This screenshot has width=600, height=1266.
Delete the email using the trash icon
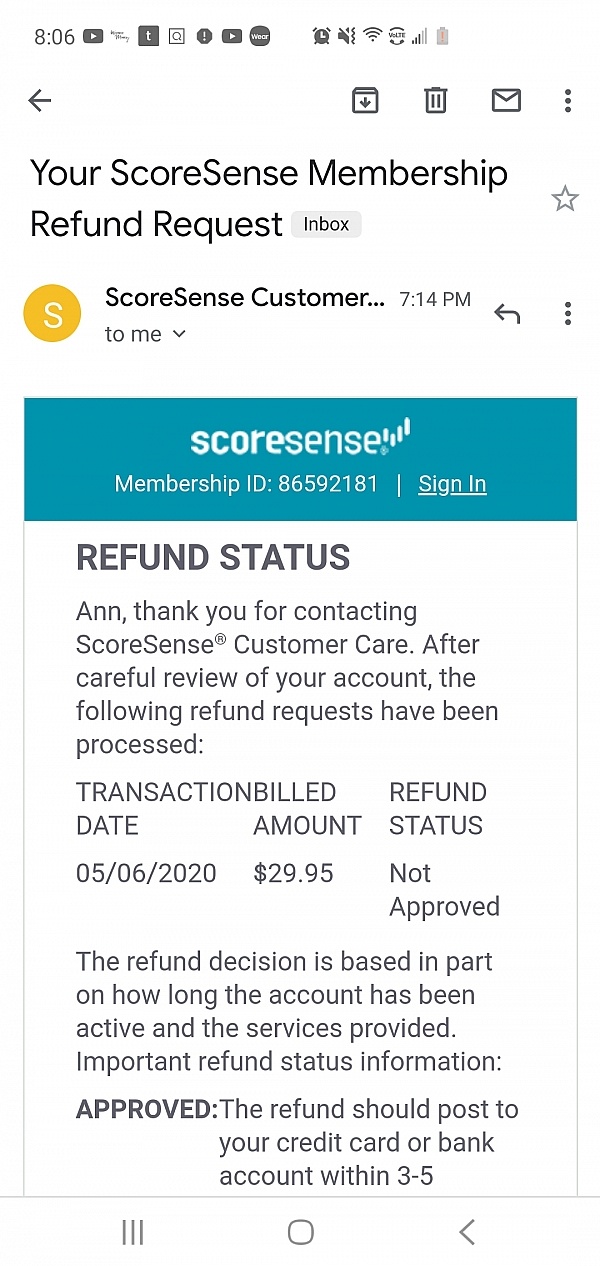(x=436, y=100)
